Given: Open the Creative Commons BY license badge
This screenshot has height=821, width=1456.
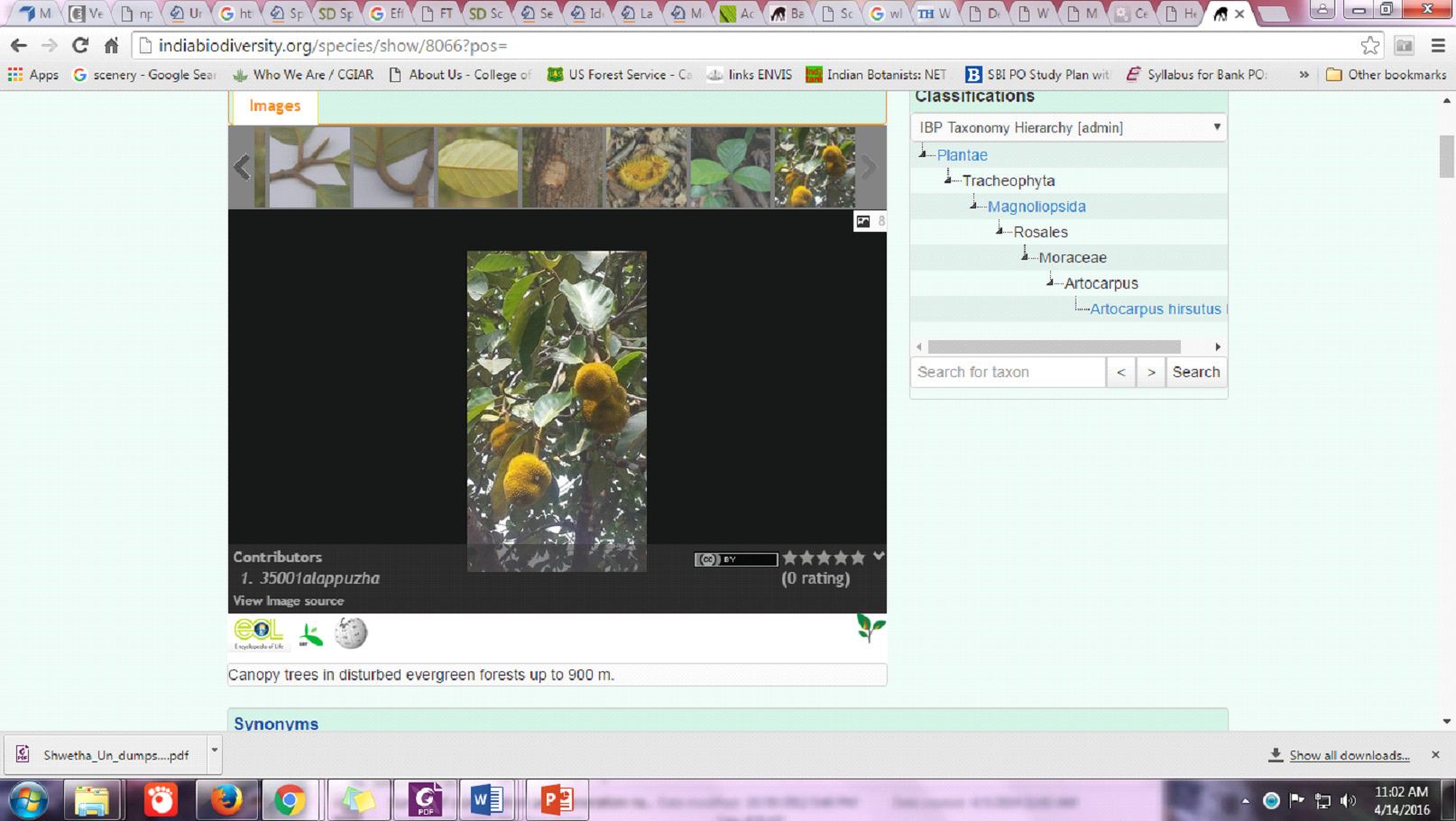Looking at the screenshot, I should [735, 559].
